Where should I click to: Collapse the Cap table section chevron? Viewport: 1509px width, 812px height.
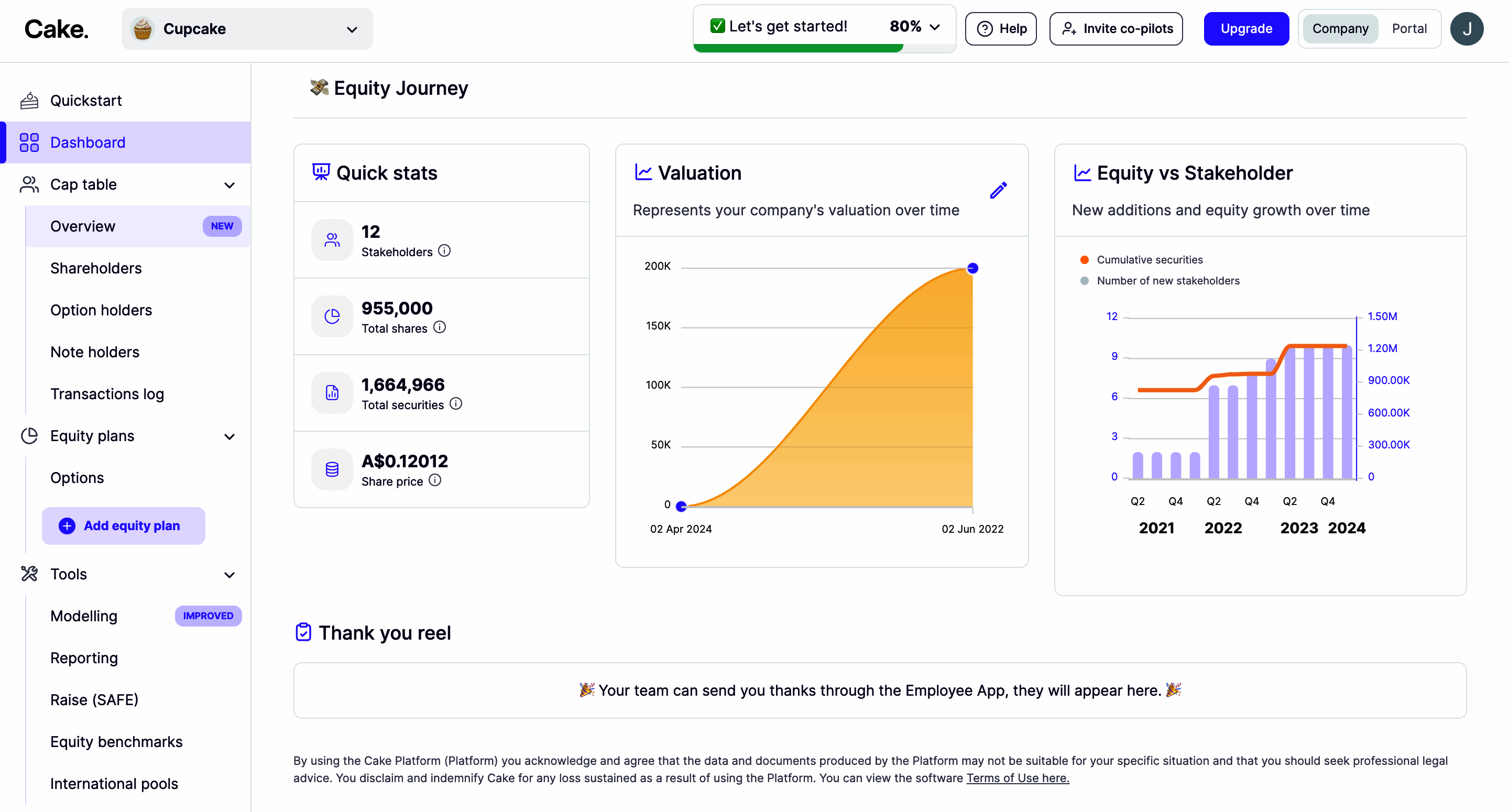[x=229, y=184]
